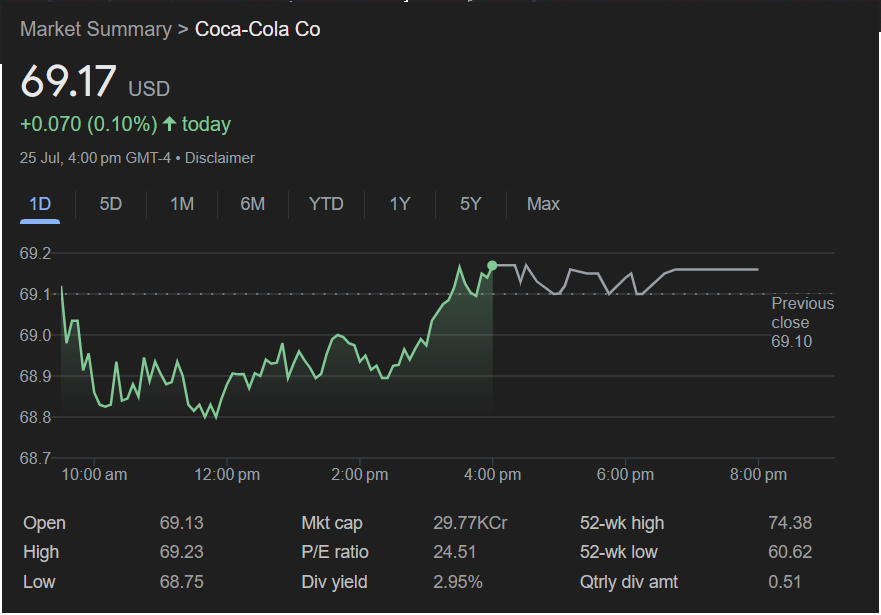Click the green closing price dot on chart

click(492, 266)
